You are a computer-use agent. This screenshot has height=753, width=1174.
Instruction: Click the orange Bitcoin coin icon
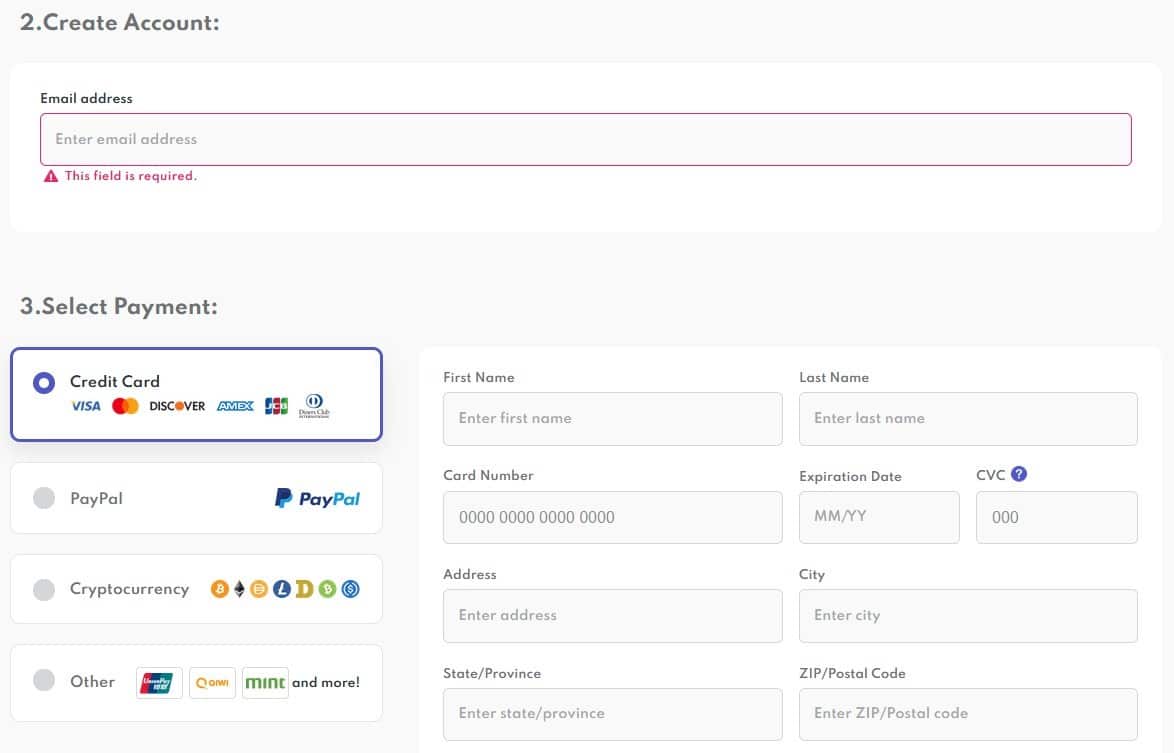(x=219, y=589)
